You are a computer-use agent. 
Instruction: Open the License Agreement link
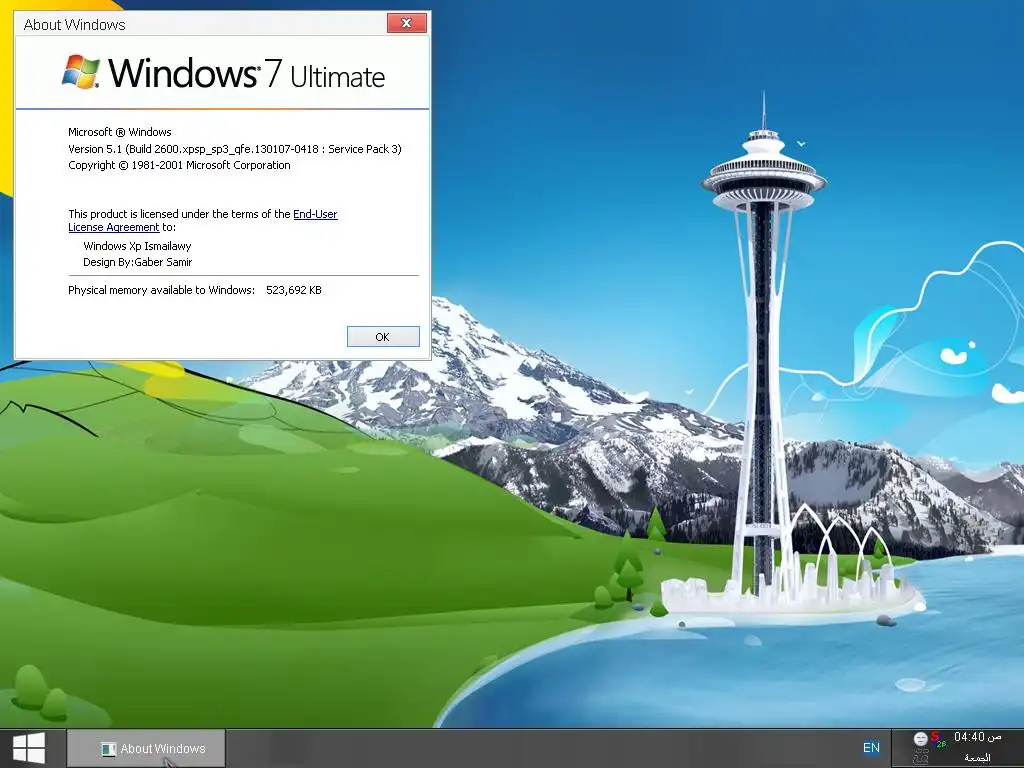pyautogui.click(x=114, y=227)
